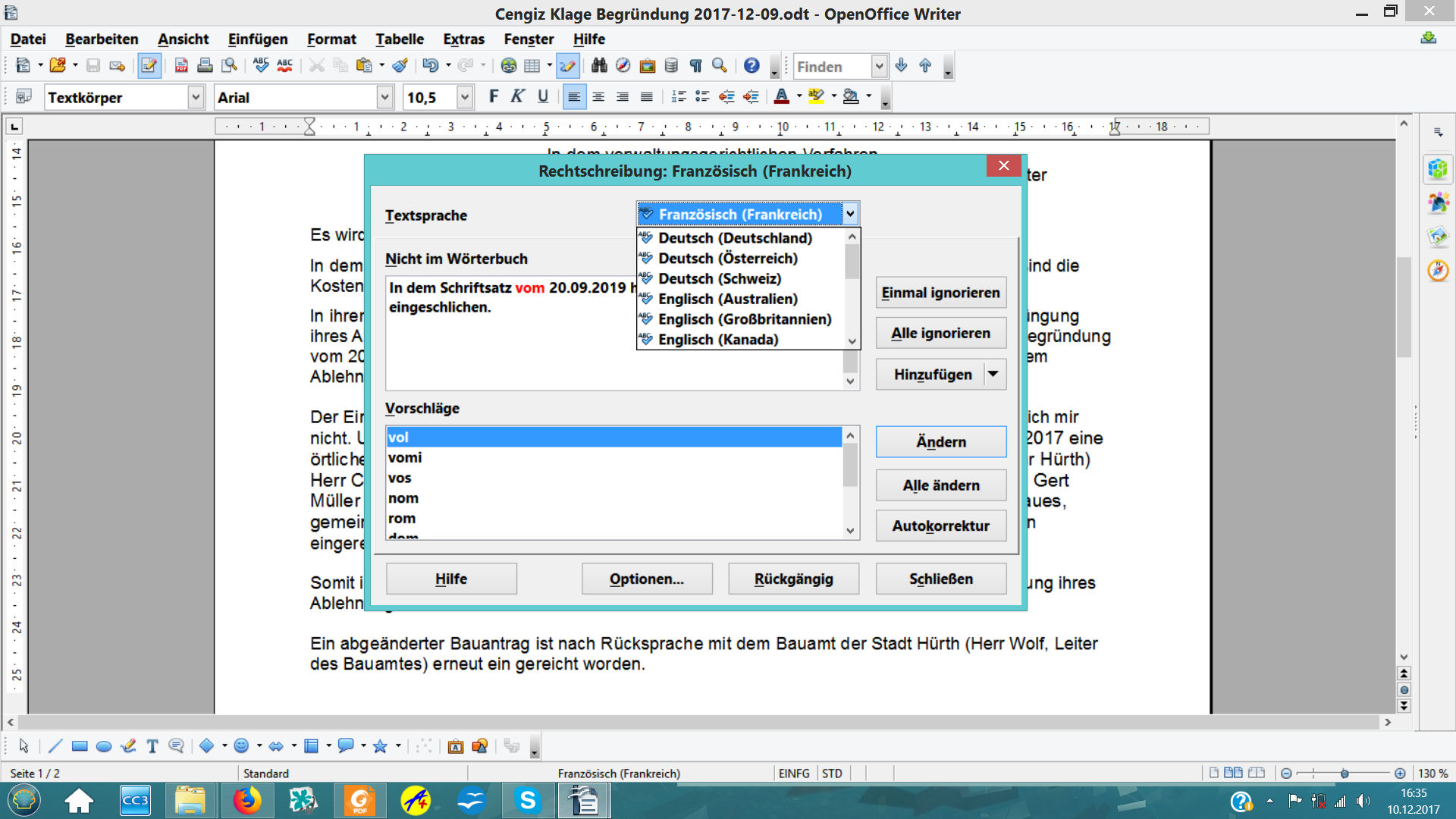Screen dimensions: 1456x819
Task: Apply the font color swatch
Action: pos(782,96)
